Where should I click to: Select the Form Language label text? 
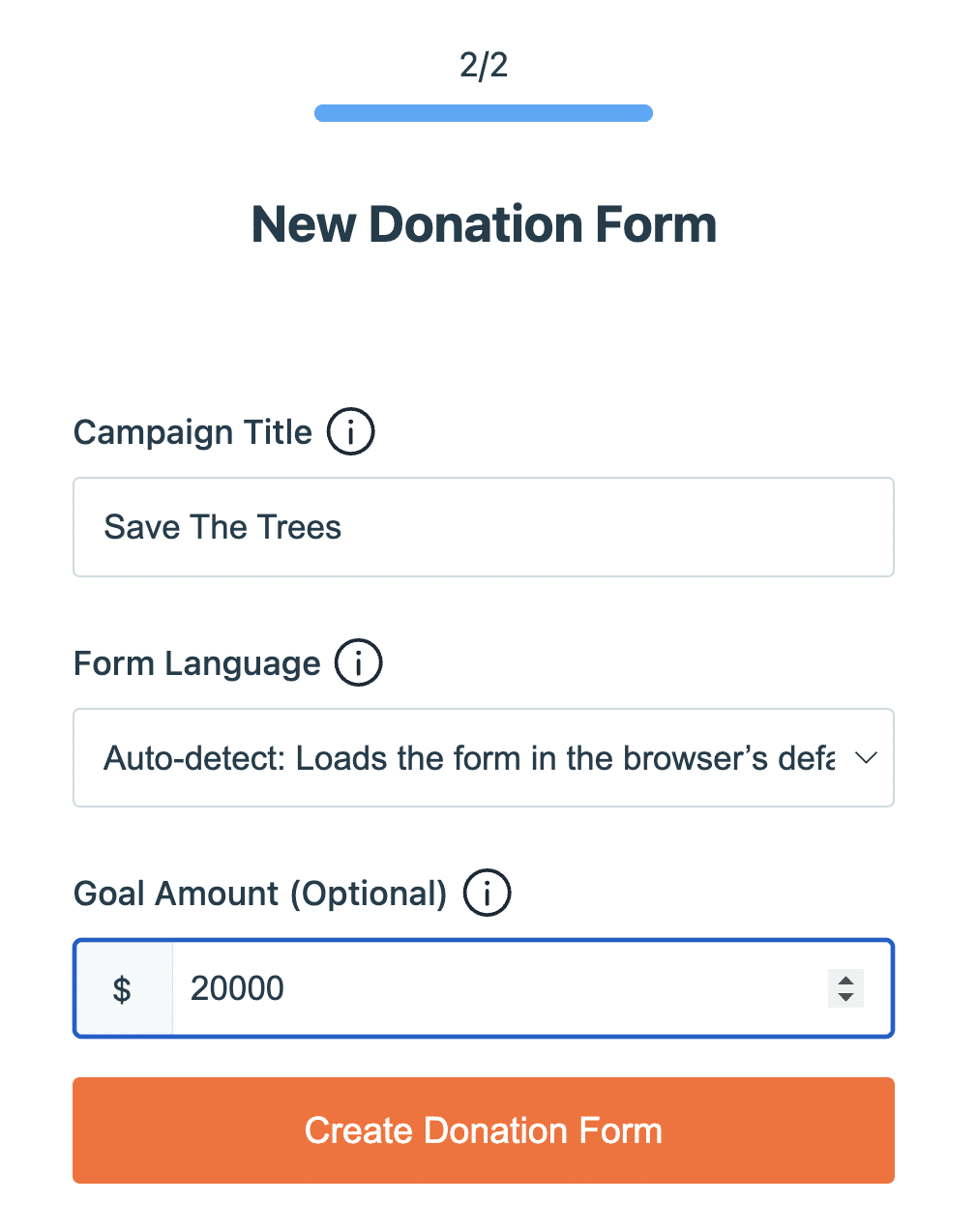pos(196,663)
